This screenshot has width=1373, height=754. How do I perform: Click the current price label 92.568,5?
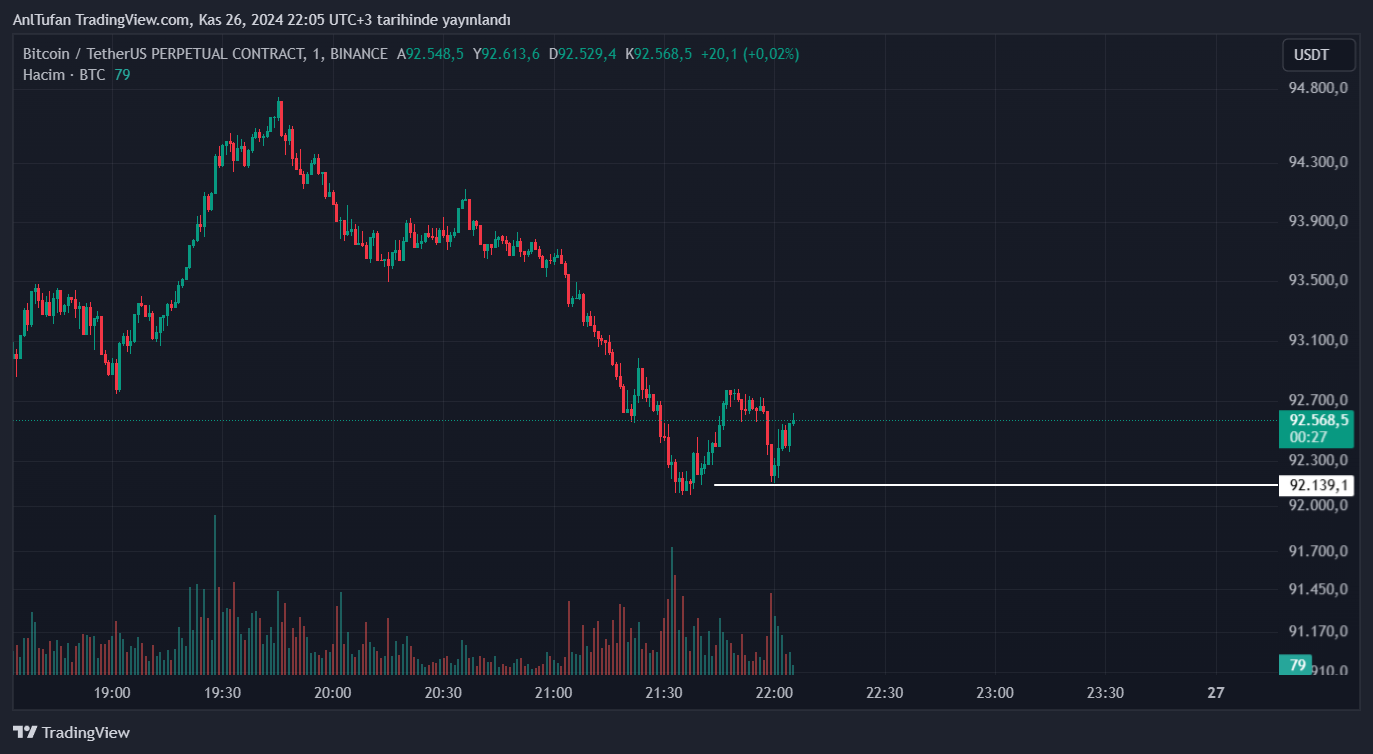[1316, 420]
